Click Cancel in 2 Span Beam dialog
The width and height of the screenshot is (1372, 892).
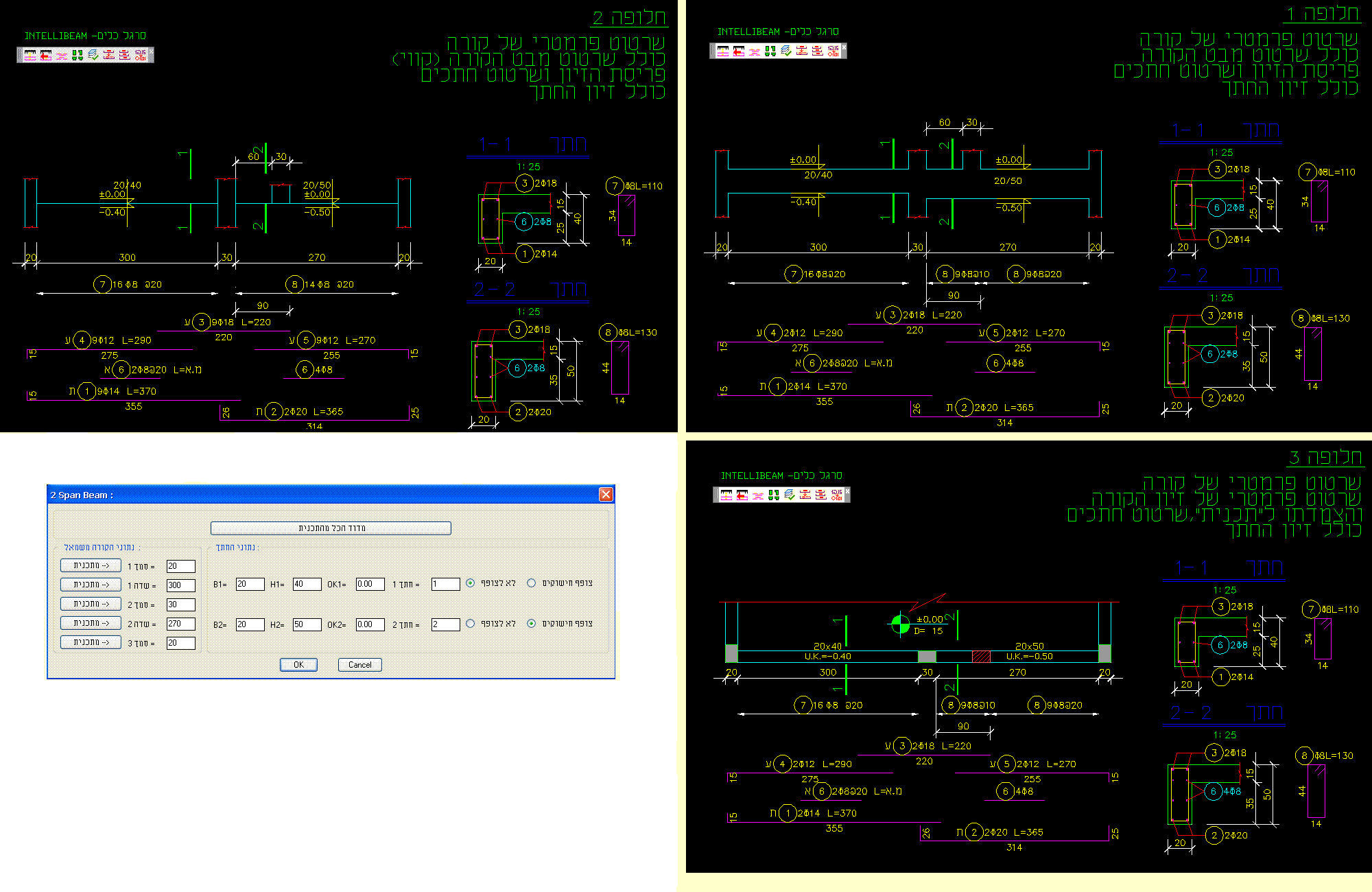359,665
